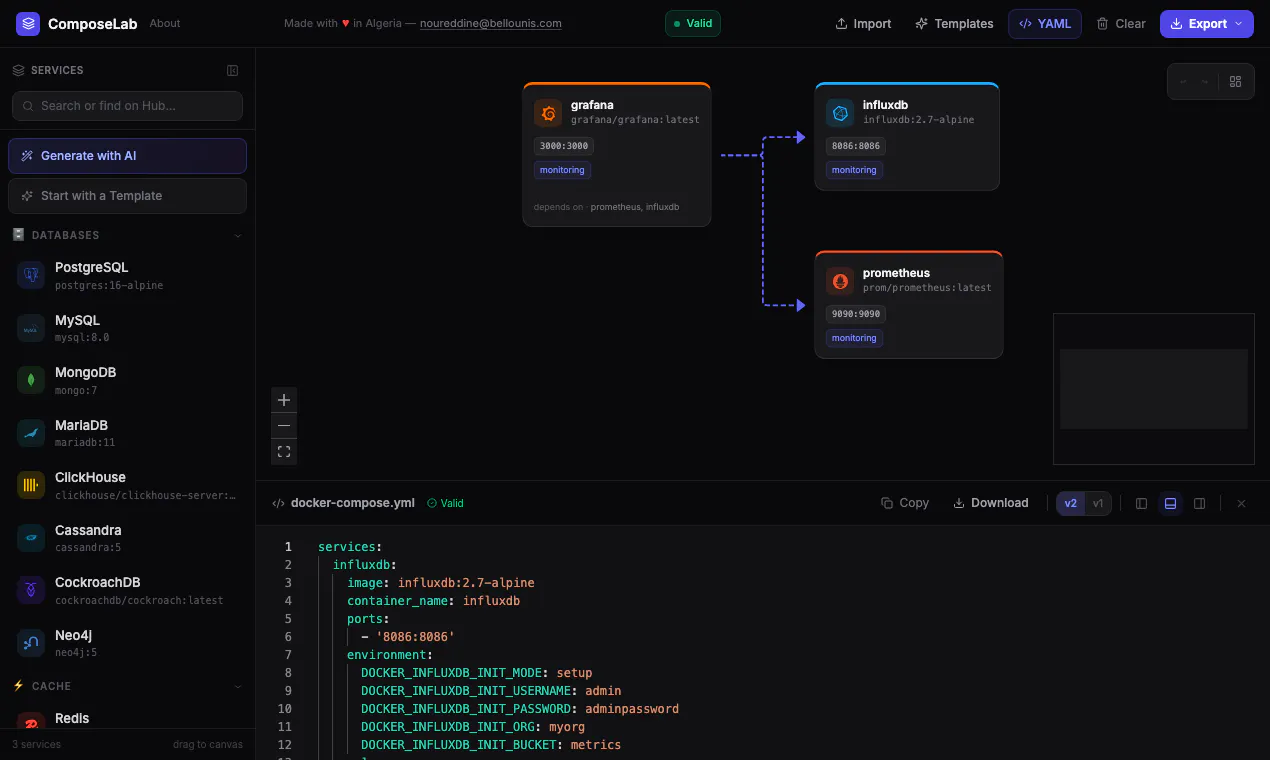Click the auto-layout grid icon
1270x760 pixels.
(x=1235, y=82)
